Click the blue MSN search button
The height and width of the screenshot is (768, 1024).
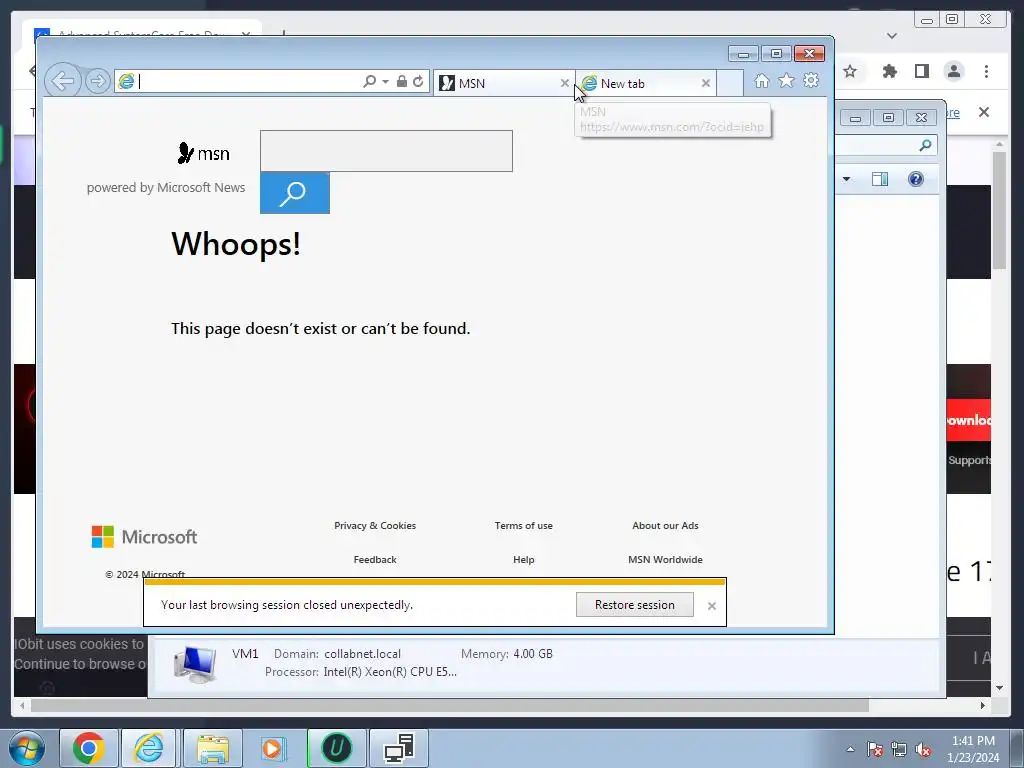(295, 193)
